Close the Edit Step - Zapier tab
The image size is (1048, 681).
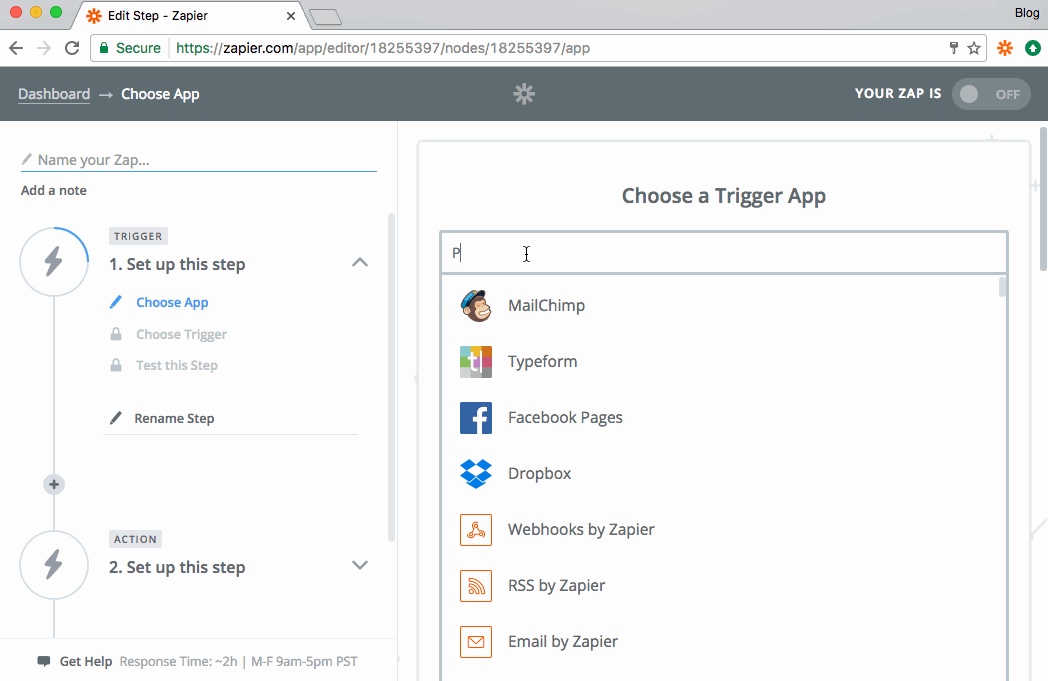tap(291, 16)
